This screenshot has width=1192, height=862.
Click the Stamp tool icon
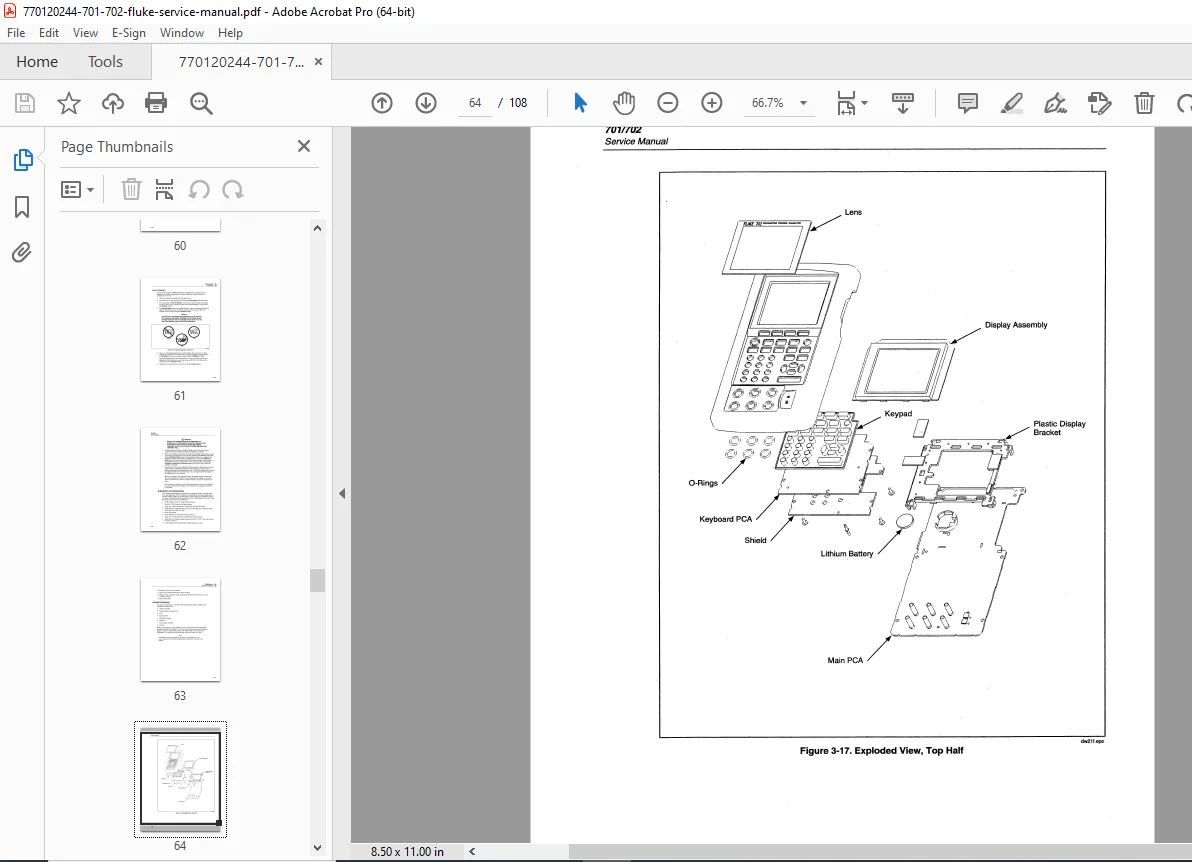click(1099, 103)
